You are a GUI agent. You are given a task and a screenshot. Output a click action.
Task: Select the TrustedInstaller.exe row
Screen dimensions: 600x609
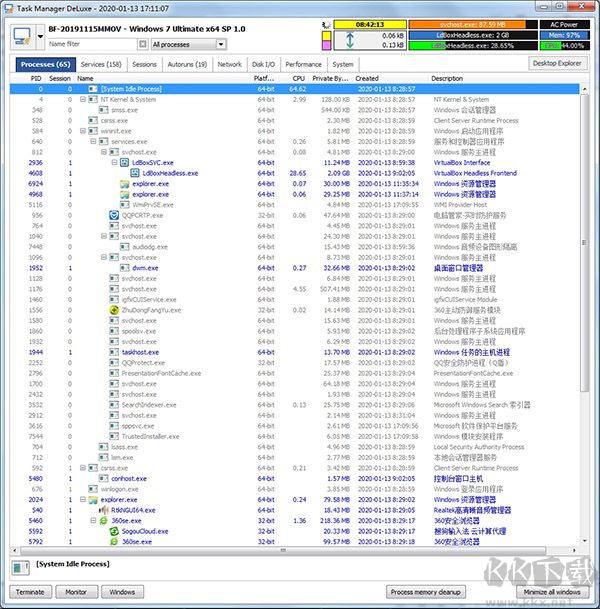[294, 436]
